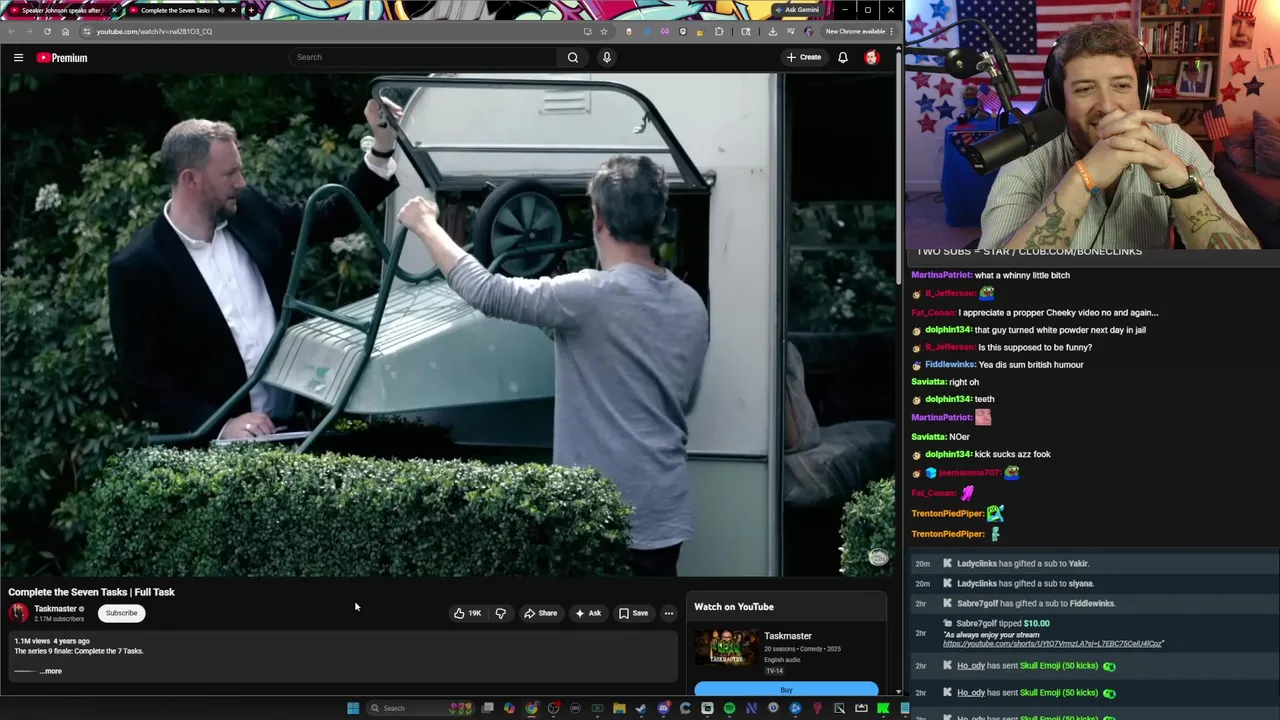Viewport: 1280px width, 720px height.
Task: Click the blue Buy button
Action: pyautogui.click(x=786, y=690)
